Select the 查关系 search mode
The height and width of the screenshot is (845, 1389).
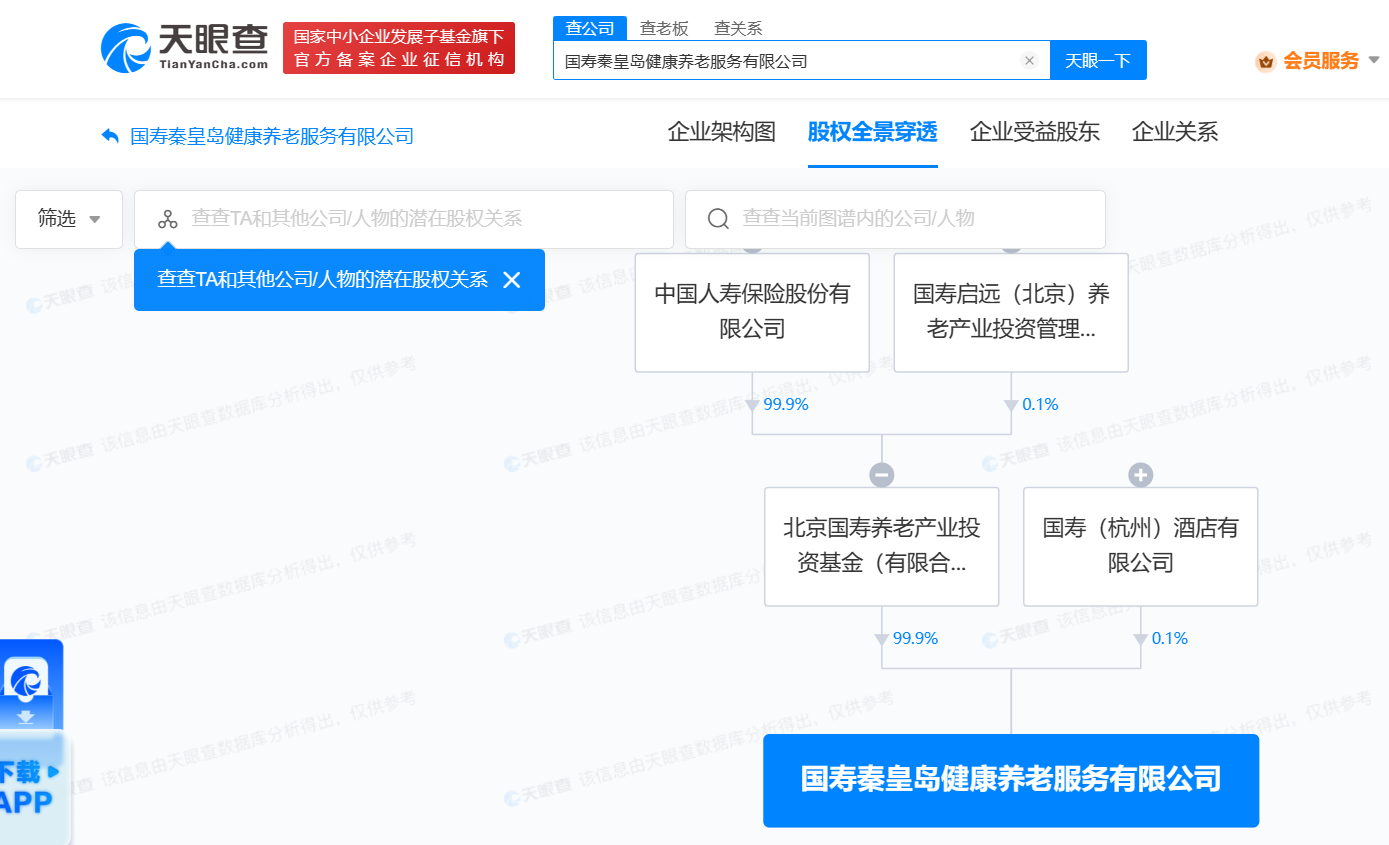click(738, 28)
